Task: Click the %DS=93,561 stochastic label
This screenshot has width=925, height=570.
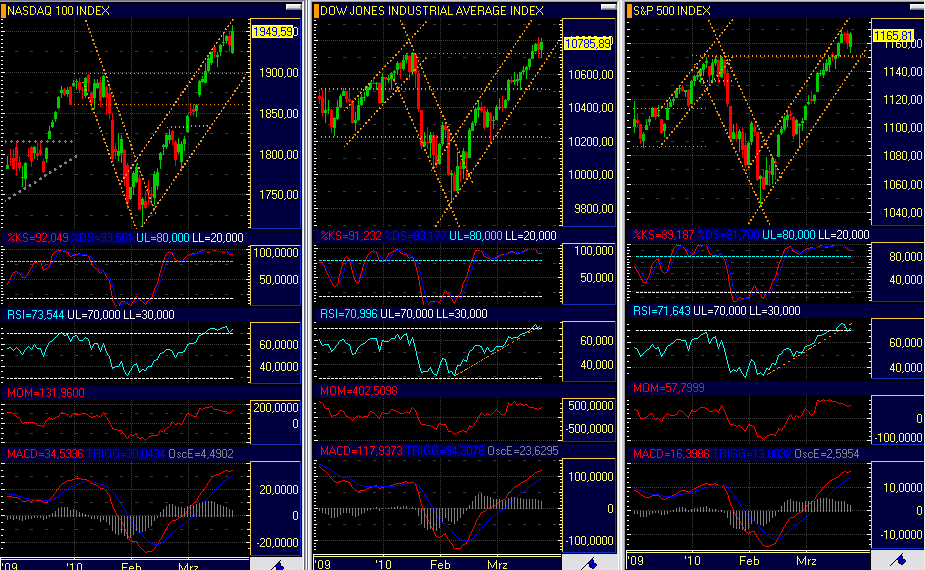Action: pos(102,238)
